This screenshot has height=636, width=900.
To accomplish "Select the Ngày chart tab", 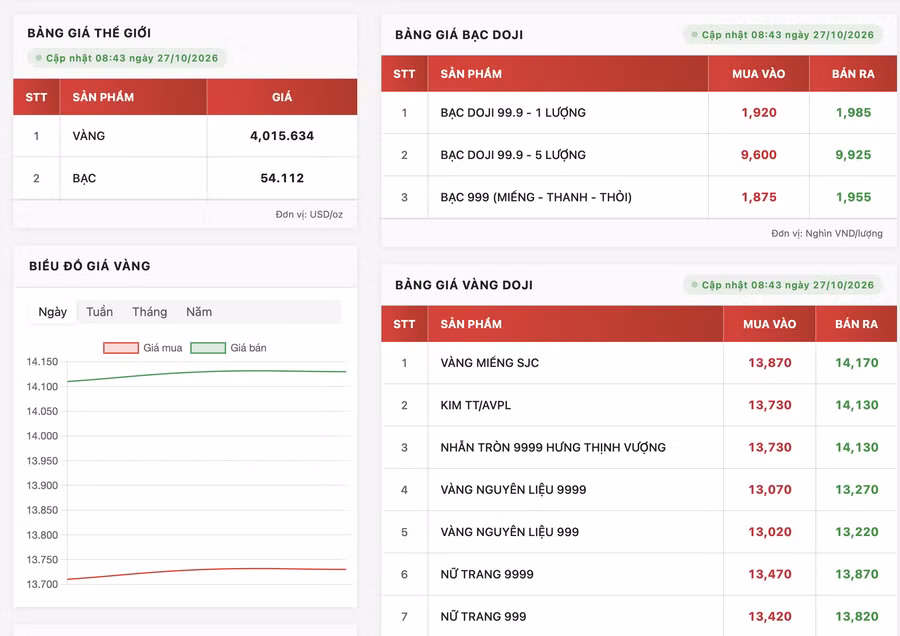I will pyautogui.click(x=53, y=312).
